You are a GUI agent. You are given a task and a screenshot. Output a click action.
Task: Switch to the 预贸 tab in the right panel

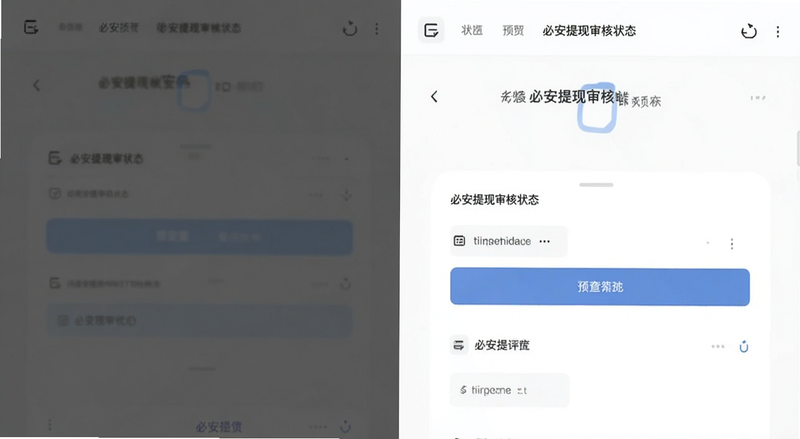[513, 31]
